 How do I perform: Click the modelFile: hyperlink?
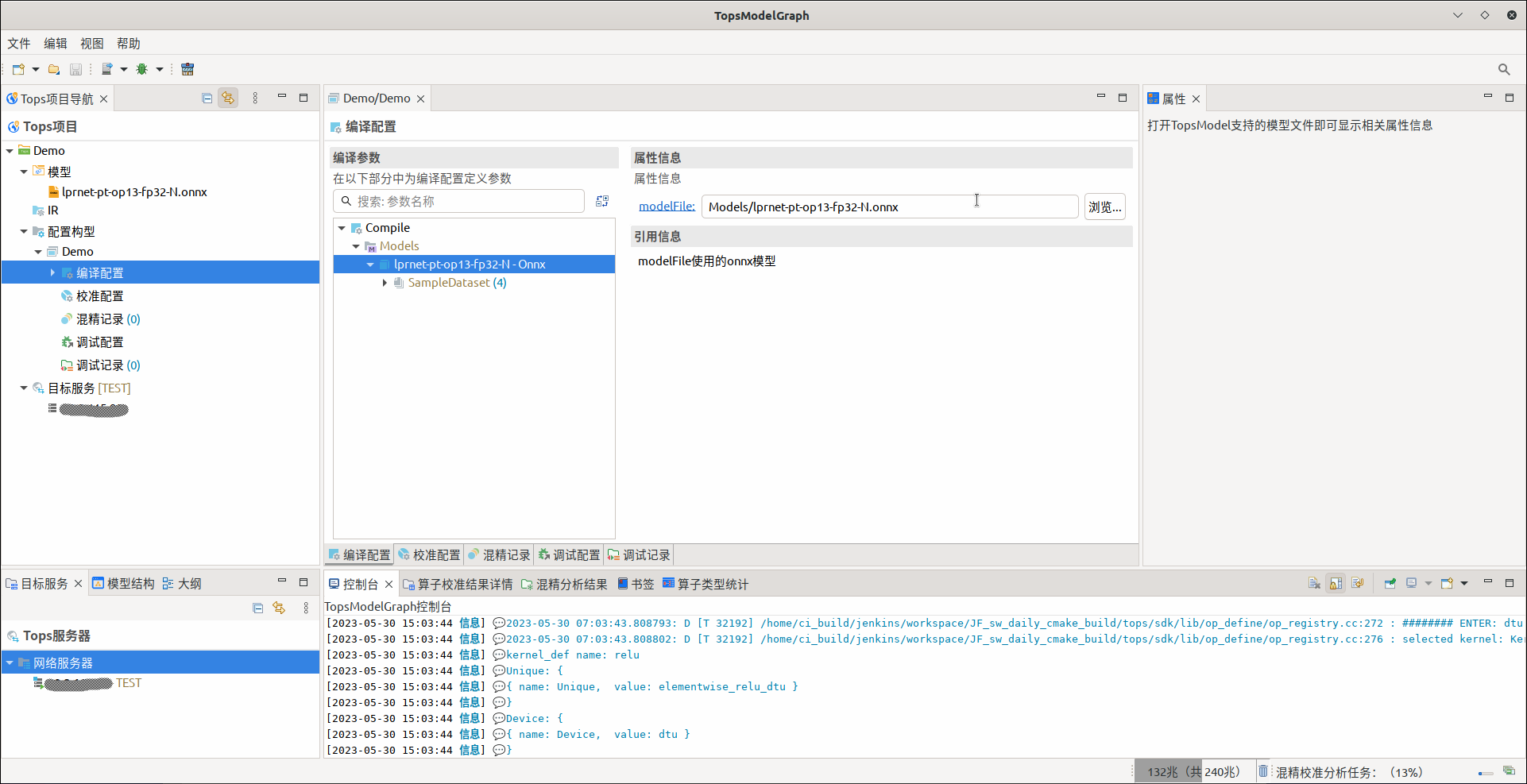coord(667,207)
